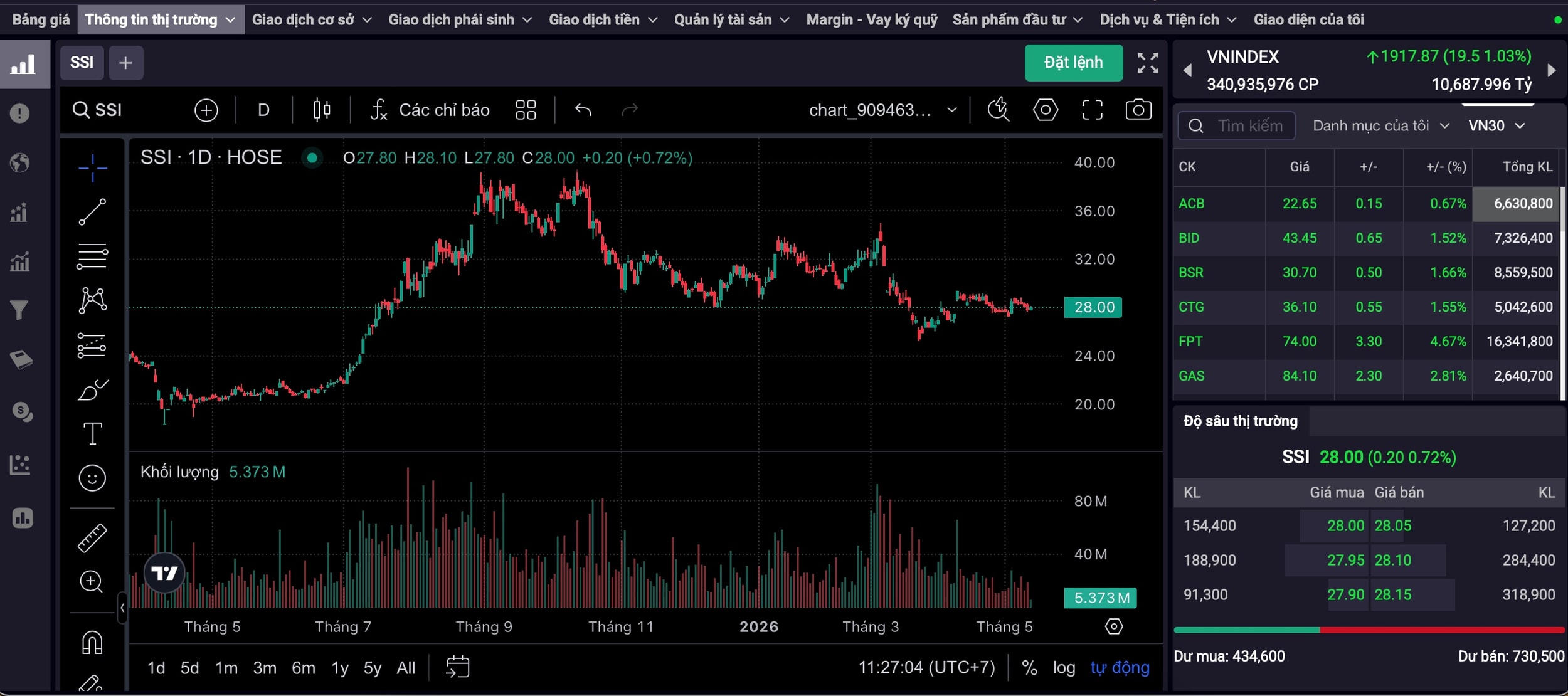The height and width of the screenshot is (696, 1568).
Task: Open Dịch vụ & Tiện ích menu
Action: pos(1168,20)
